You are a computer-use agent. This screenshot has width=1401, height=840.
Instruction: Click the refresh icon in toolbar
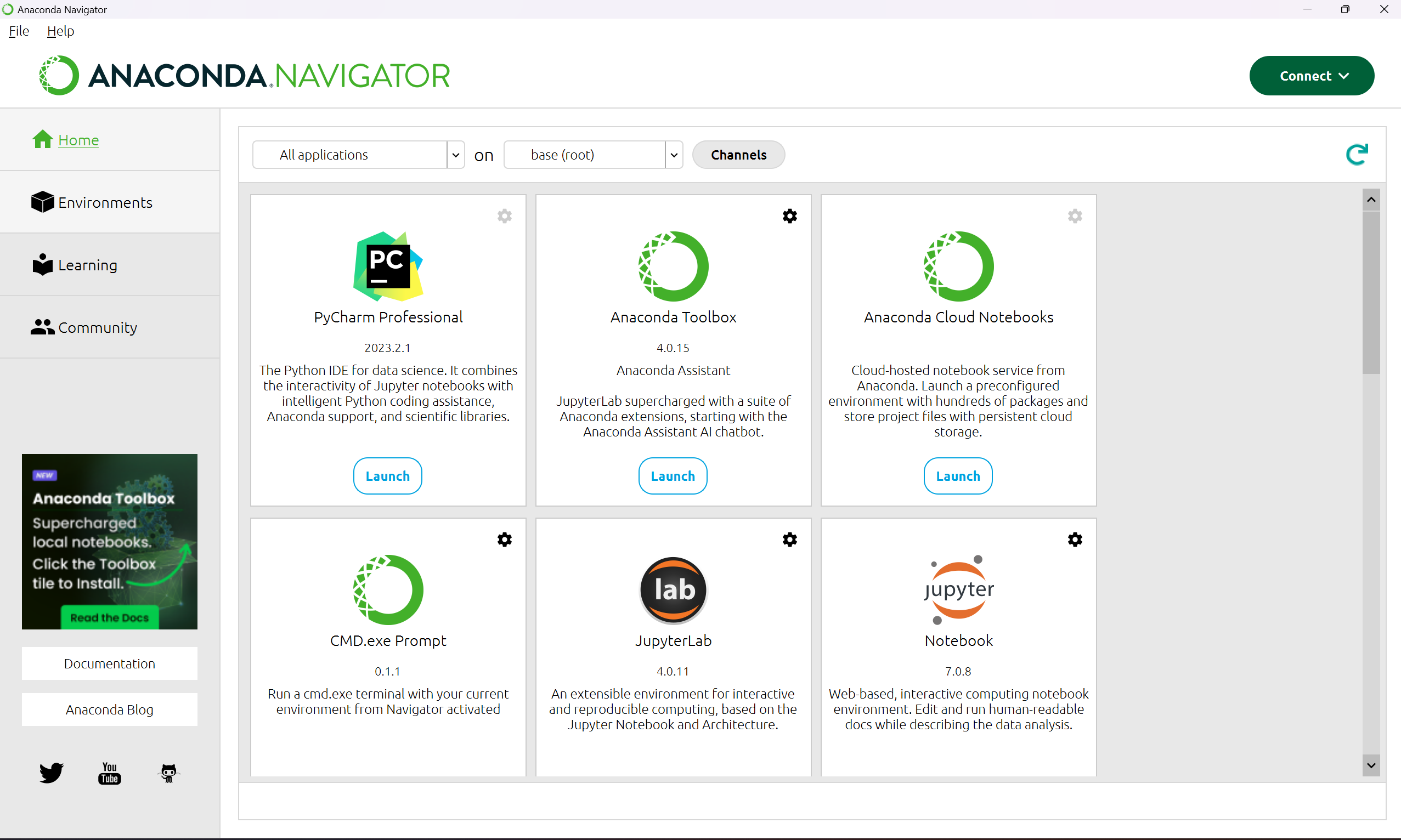click(x=1356, y=154)
